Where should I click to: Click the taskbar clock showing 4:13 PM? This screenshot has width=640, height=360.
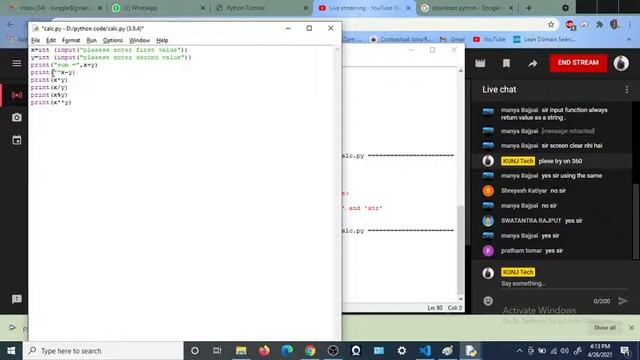click(600, 351)
